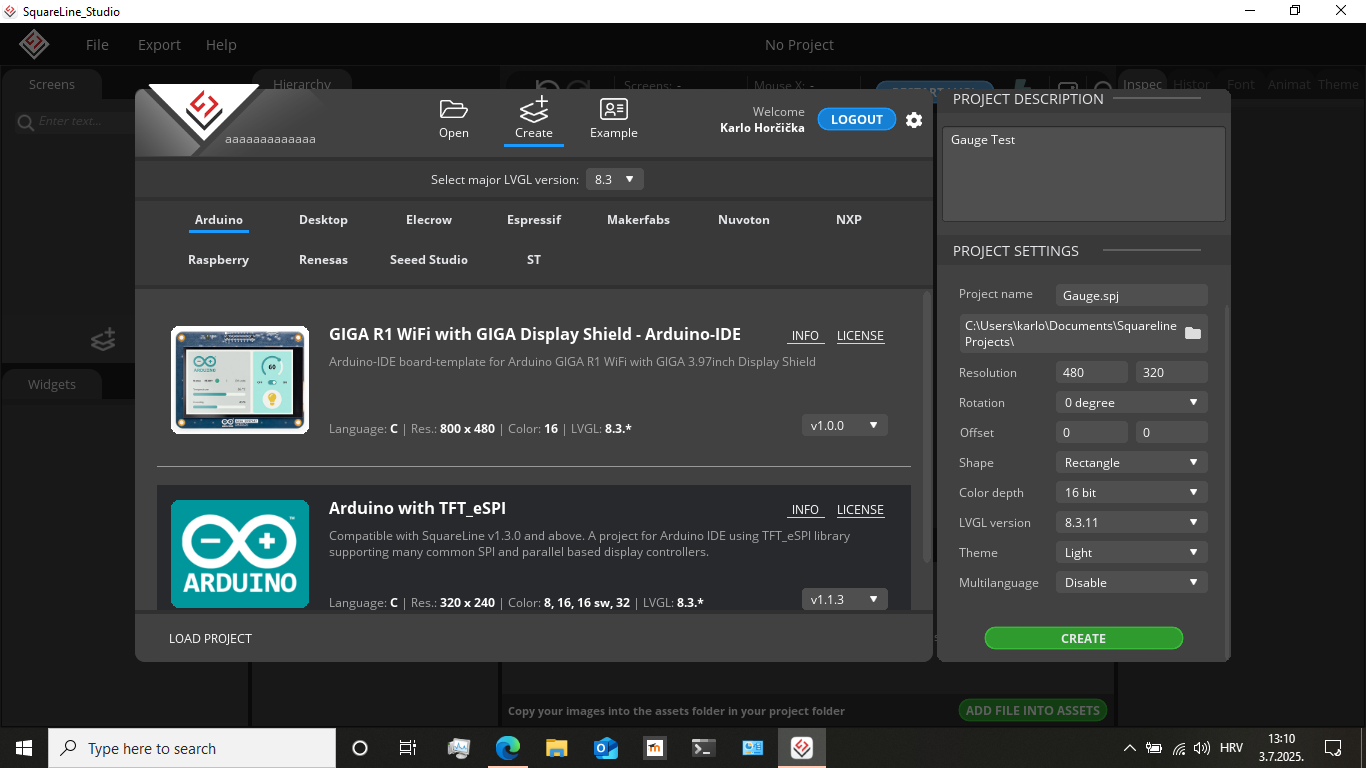Select the NXP vendor tab
The height and width of the screenshot is (768, 1366).
849,220
